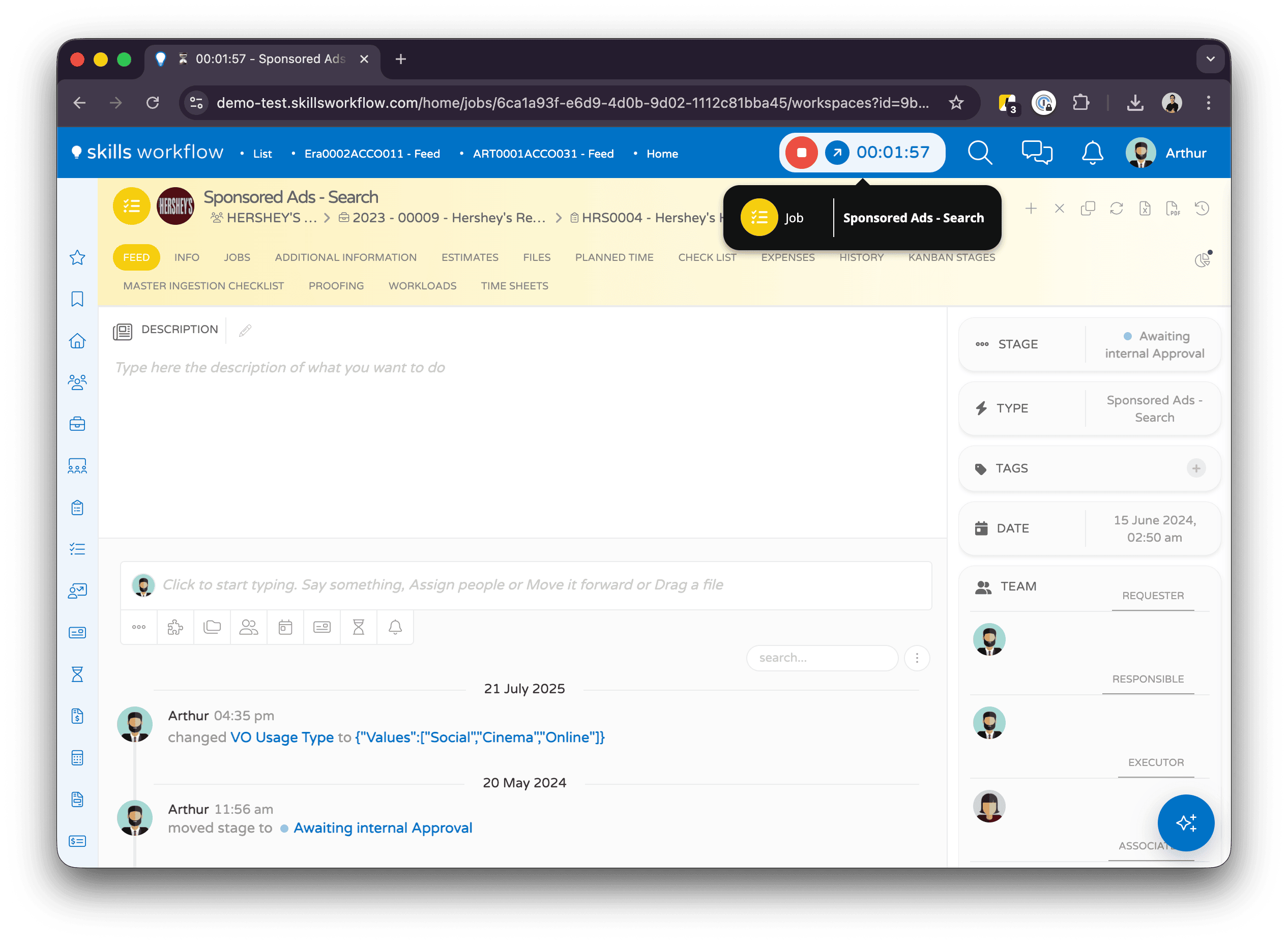Click the folder files icon in comment toolbar

click(212, 627)
